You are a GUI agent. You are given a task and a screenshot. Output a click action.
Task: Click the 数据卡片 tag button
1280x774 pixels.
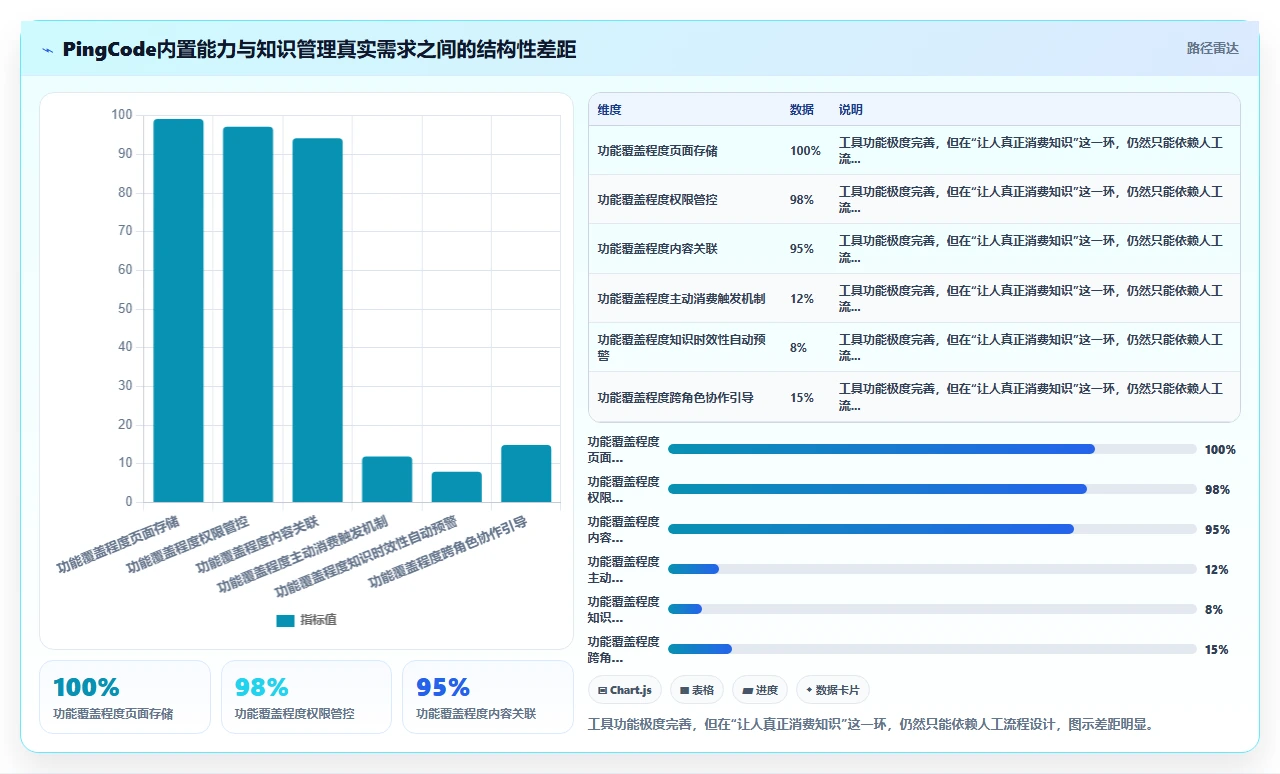833,690
